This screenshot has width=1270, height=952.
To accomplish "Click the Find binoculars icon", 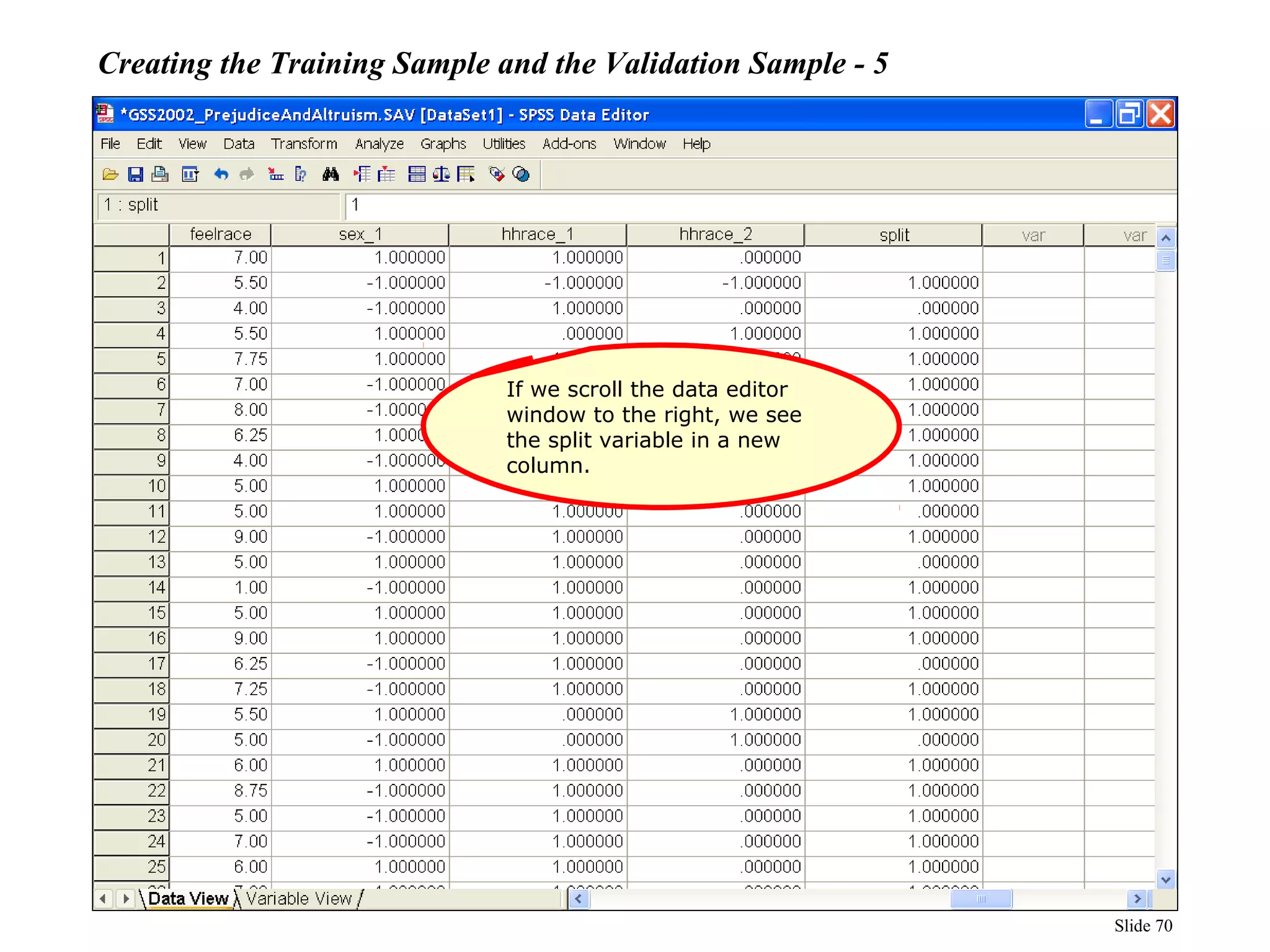I will pyautogui.click(x=331, y=174).
